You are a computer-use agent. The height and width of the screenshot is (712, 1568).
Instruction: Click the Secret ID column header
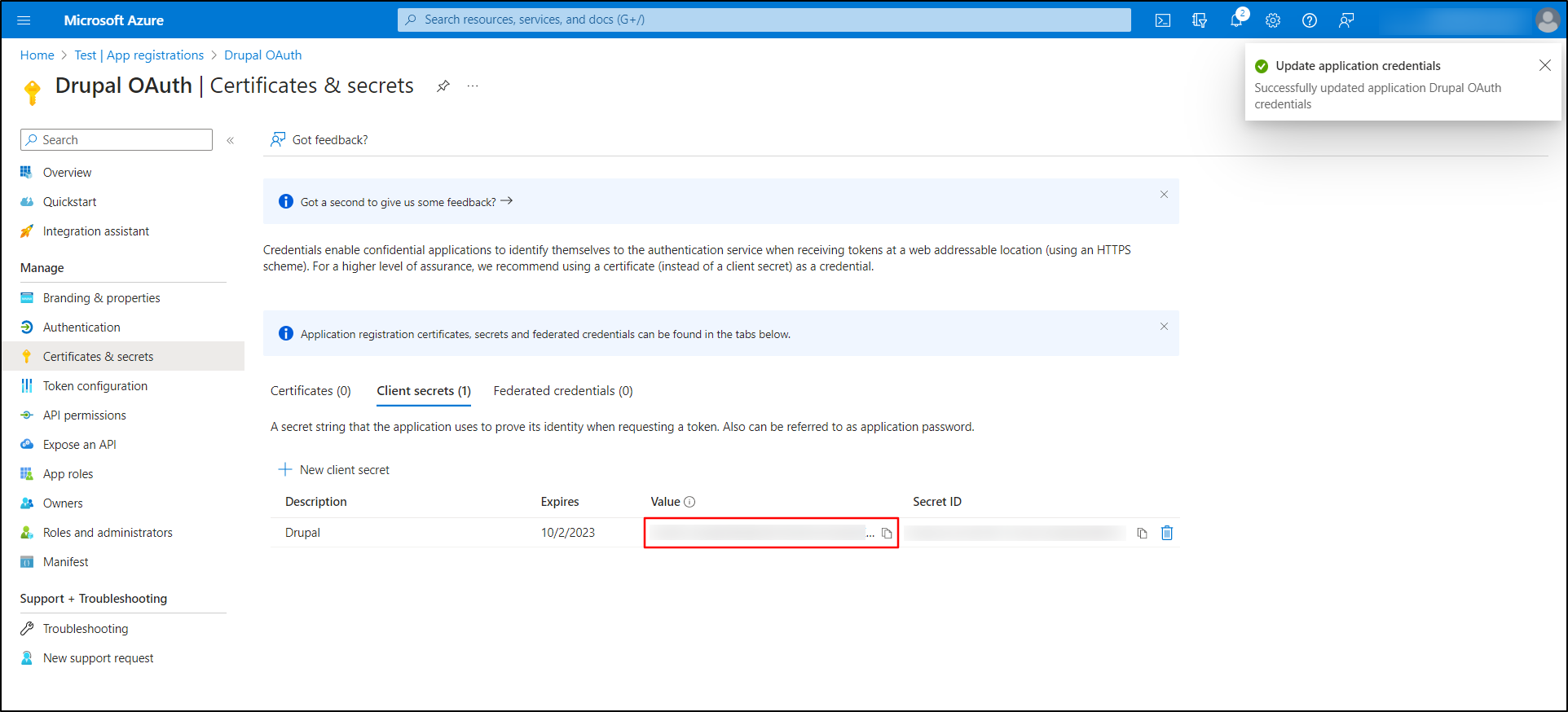pos(937,502)
